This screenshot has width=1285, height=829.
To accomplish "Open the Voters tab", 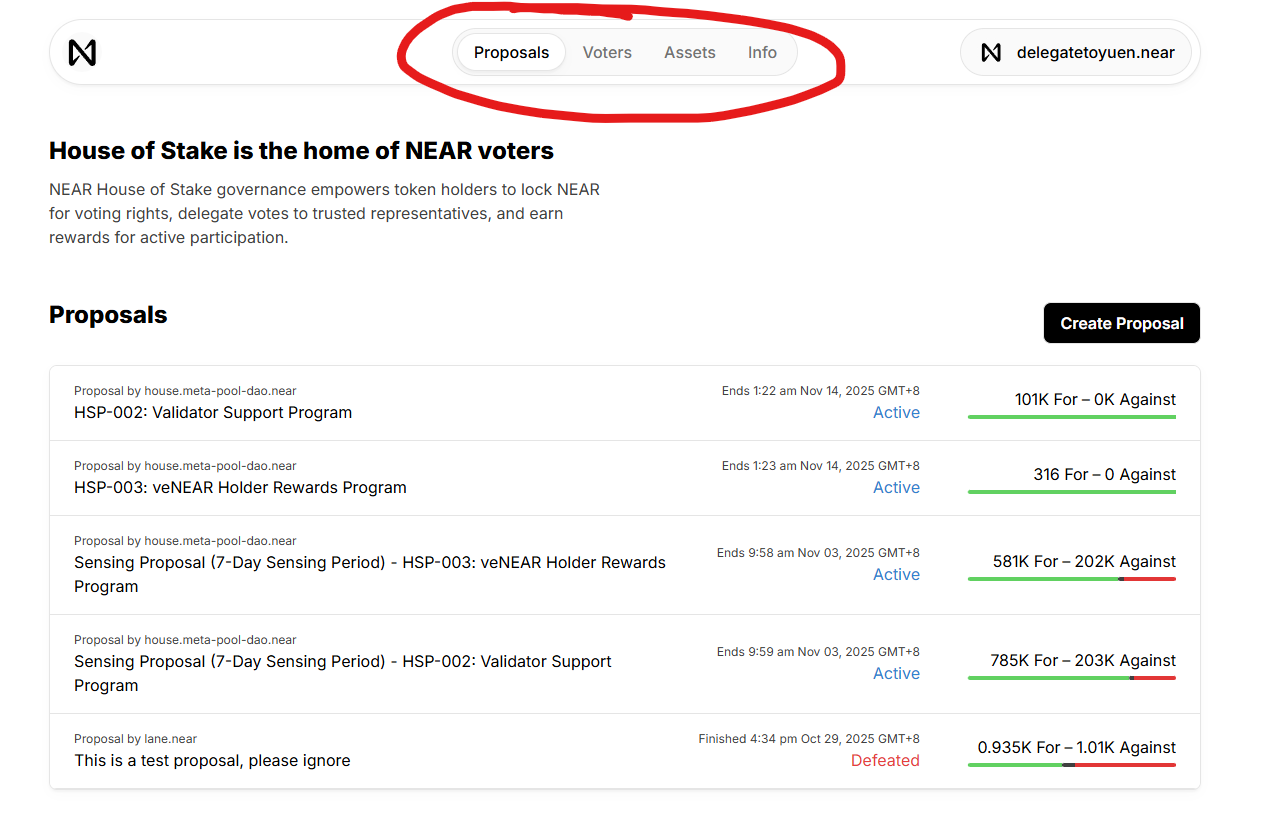I will pos(607,52).
